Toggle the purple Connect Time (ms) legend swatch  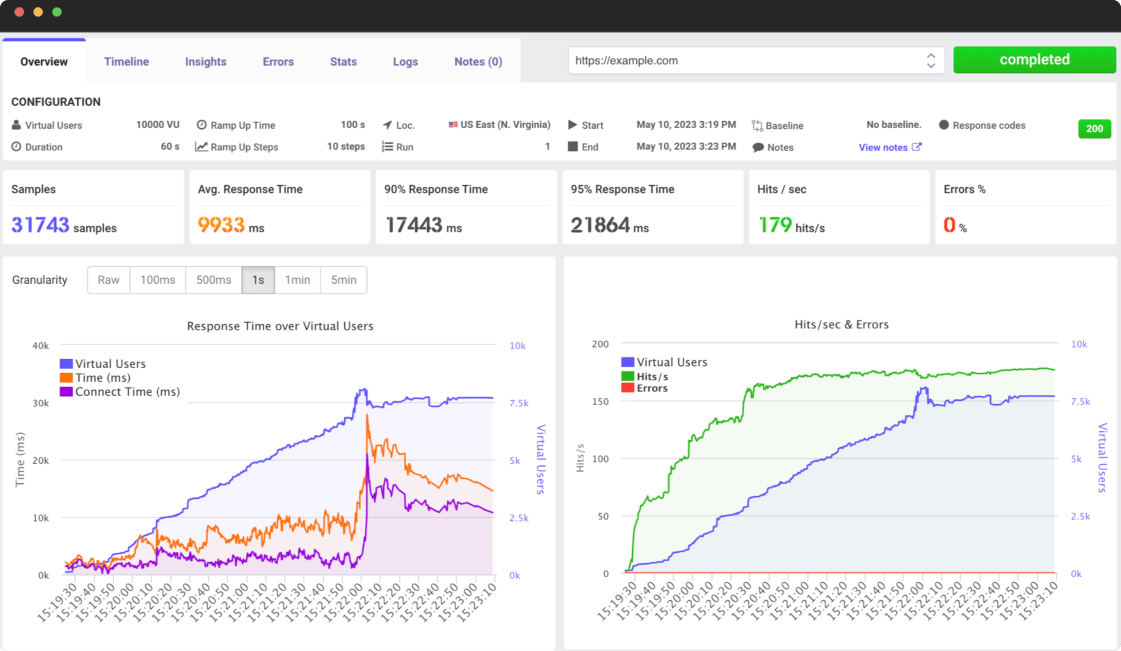(x=66, y=392)
